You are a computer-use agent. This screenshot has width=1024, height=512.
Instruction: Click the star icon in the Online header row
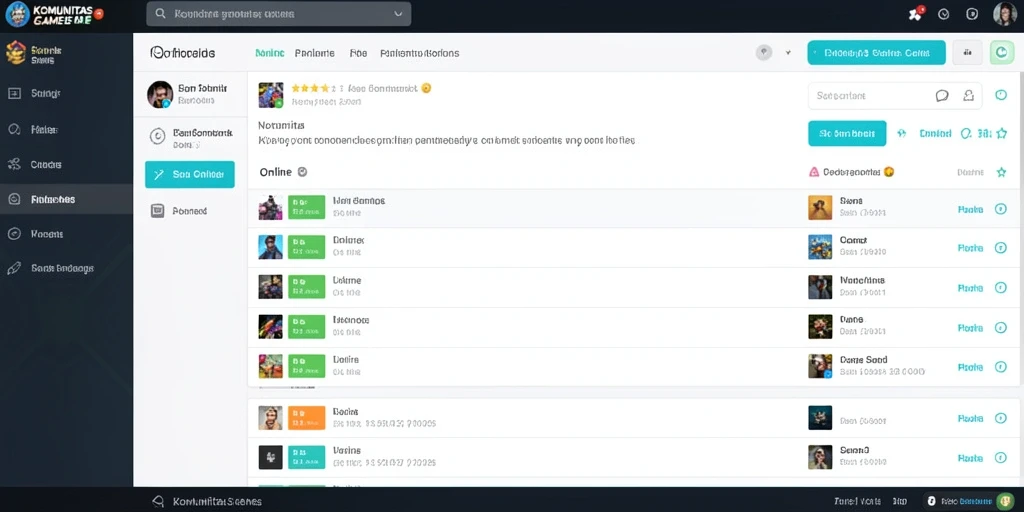click(x=1001, y=172)
